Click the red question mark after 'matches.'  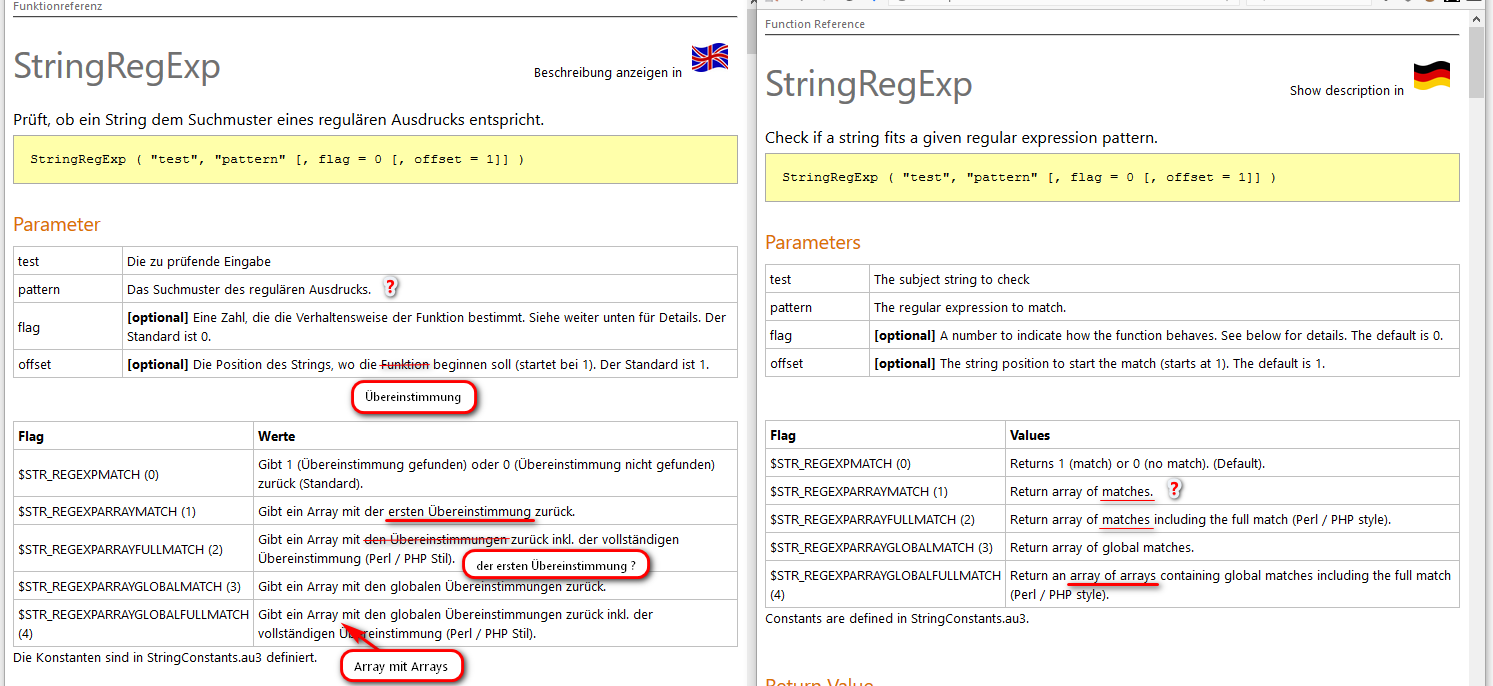pos(1175,490)
